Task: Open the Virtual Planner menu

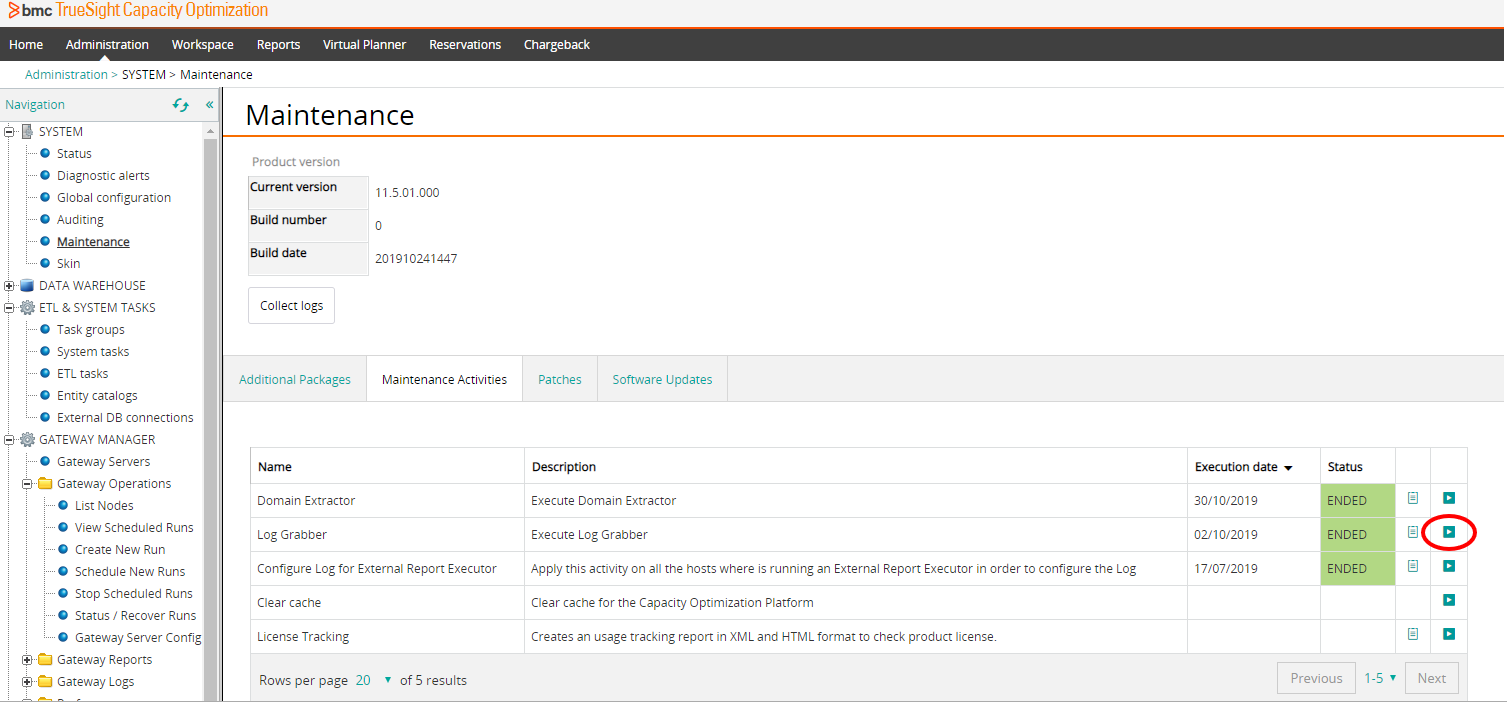Action: [364, 45]
